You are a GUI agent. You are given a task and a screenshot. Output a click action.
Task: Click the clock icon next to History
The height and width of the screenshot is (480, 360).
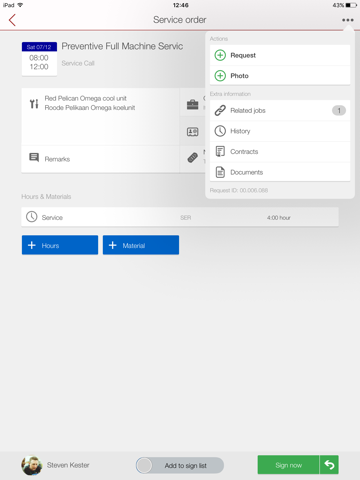click(x=220, y=131)
